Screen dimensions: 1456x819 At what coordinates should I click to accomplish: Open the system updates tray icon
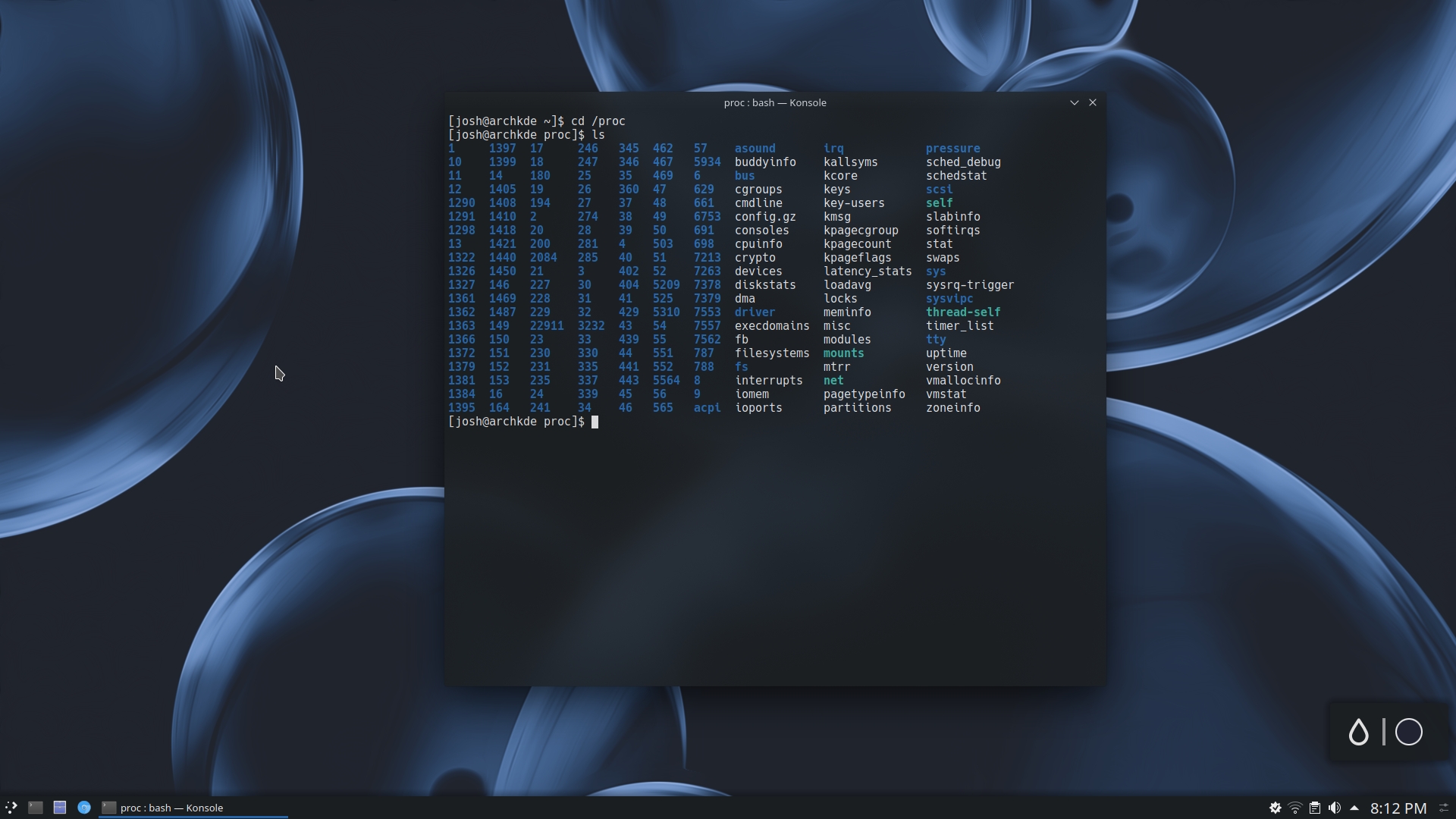click(1276, 808)
